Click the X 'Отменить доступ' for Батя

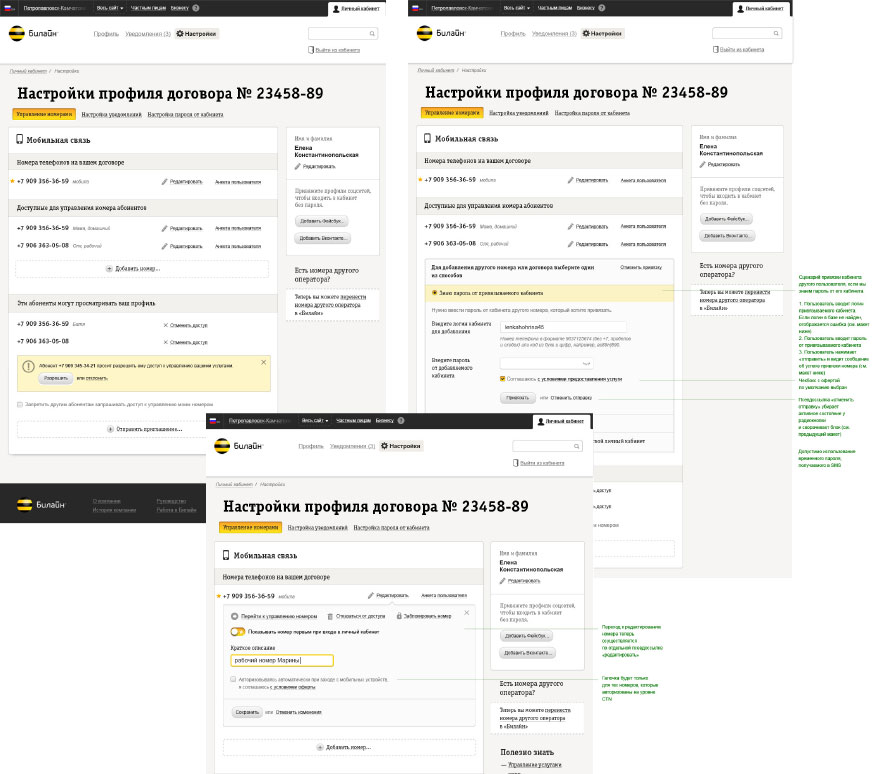(x=166, y=325)
